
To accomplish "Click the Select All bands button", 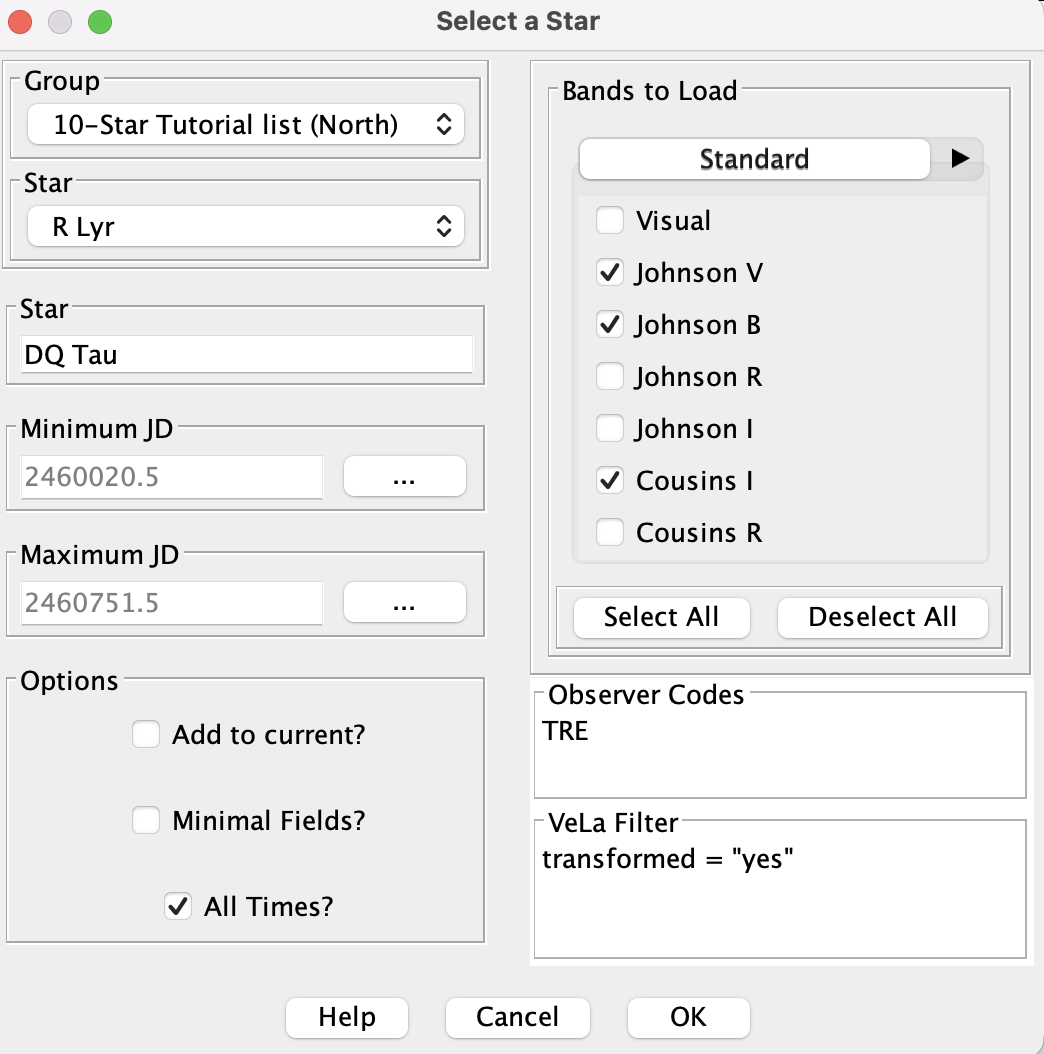I will (x=661, y=617).
